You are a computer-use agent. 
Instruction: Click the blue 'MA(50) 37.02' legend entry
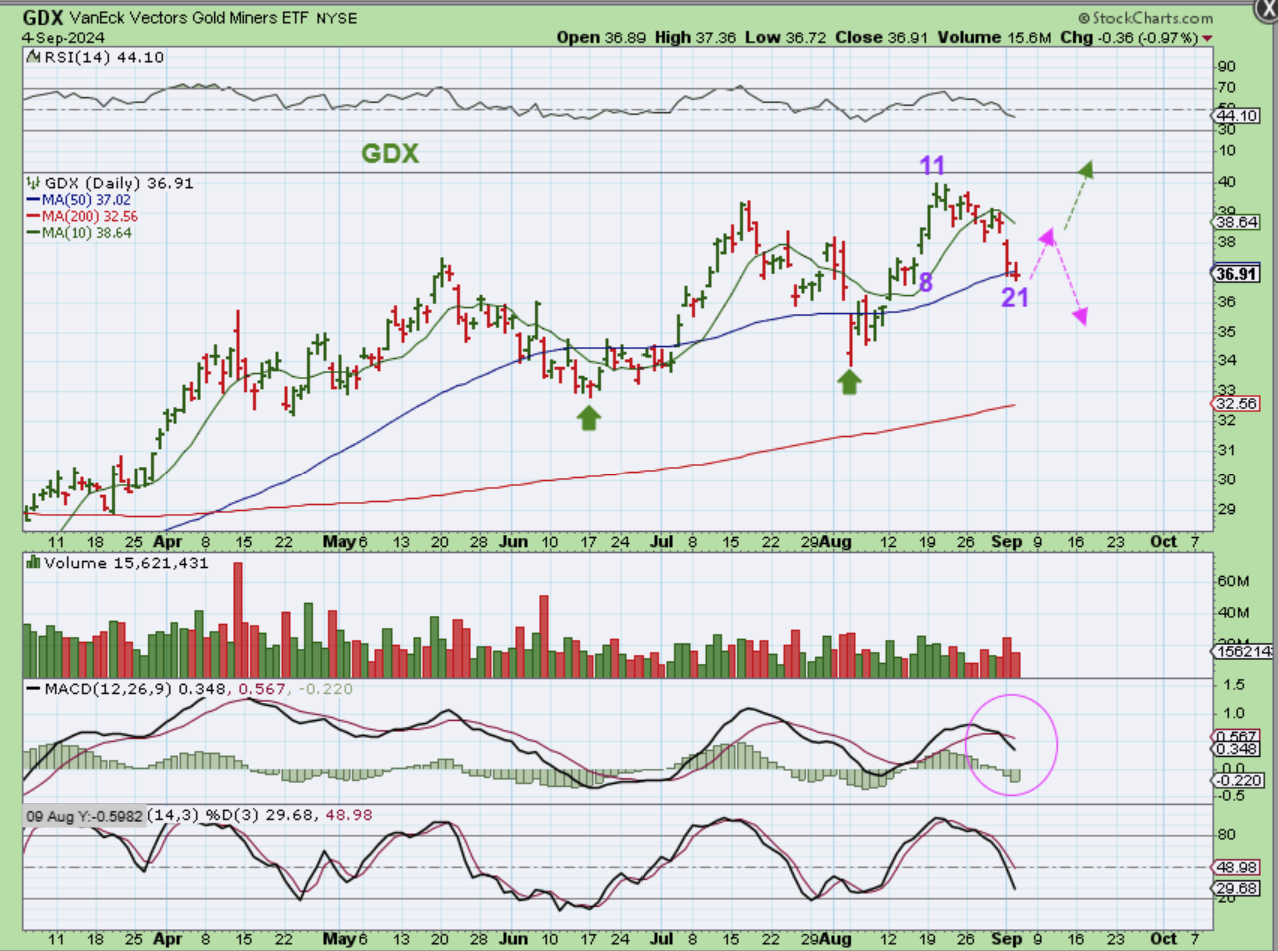pos(88,200)
